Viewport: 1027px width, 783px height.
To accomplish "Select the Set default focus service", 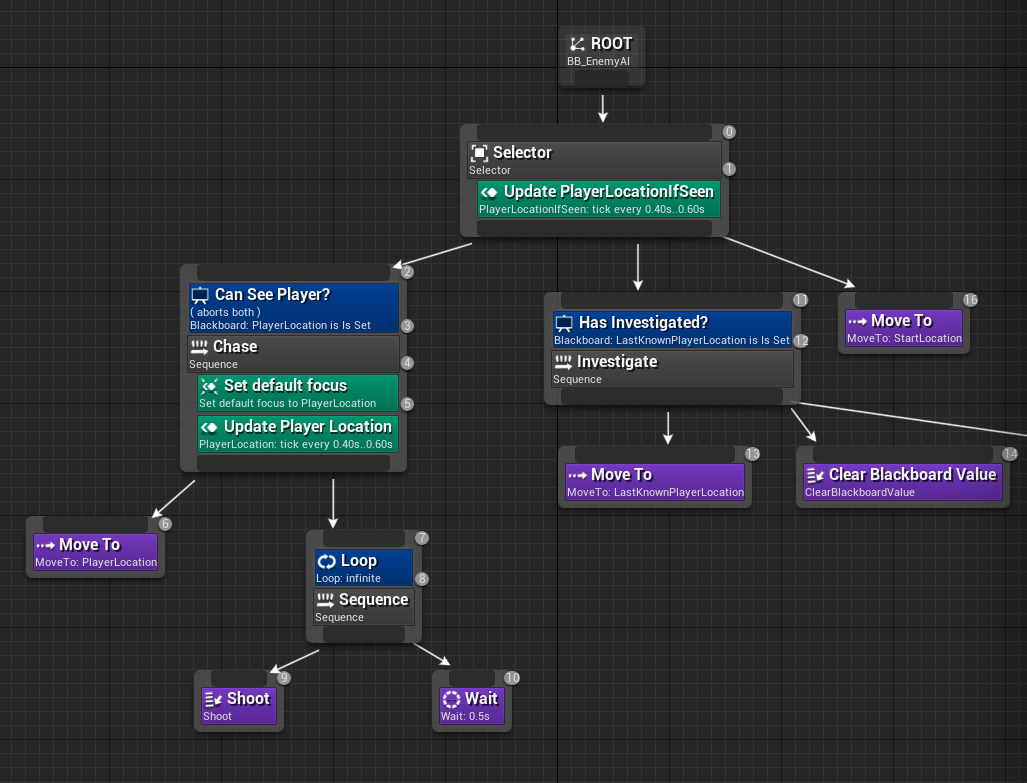I will [x=298, y=392].
